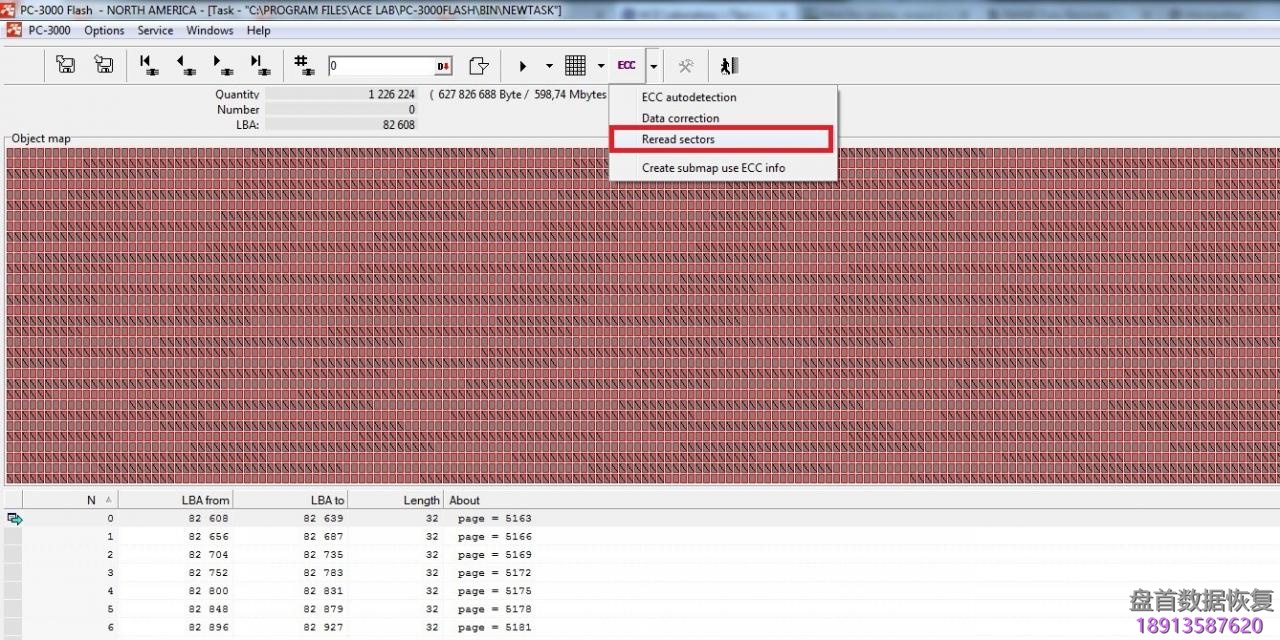Select Data correction menu entry
The width and height of the screenshot is (1280, 640).
[680, 118]
